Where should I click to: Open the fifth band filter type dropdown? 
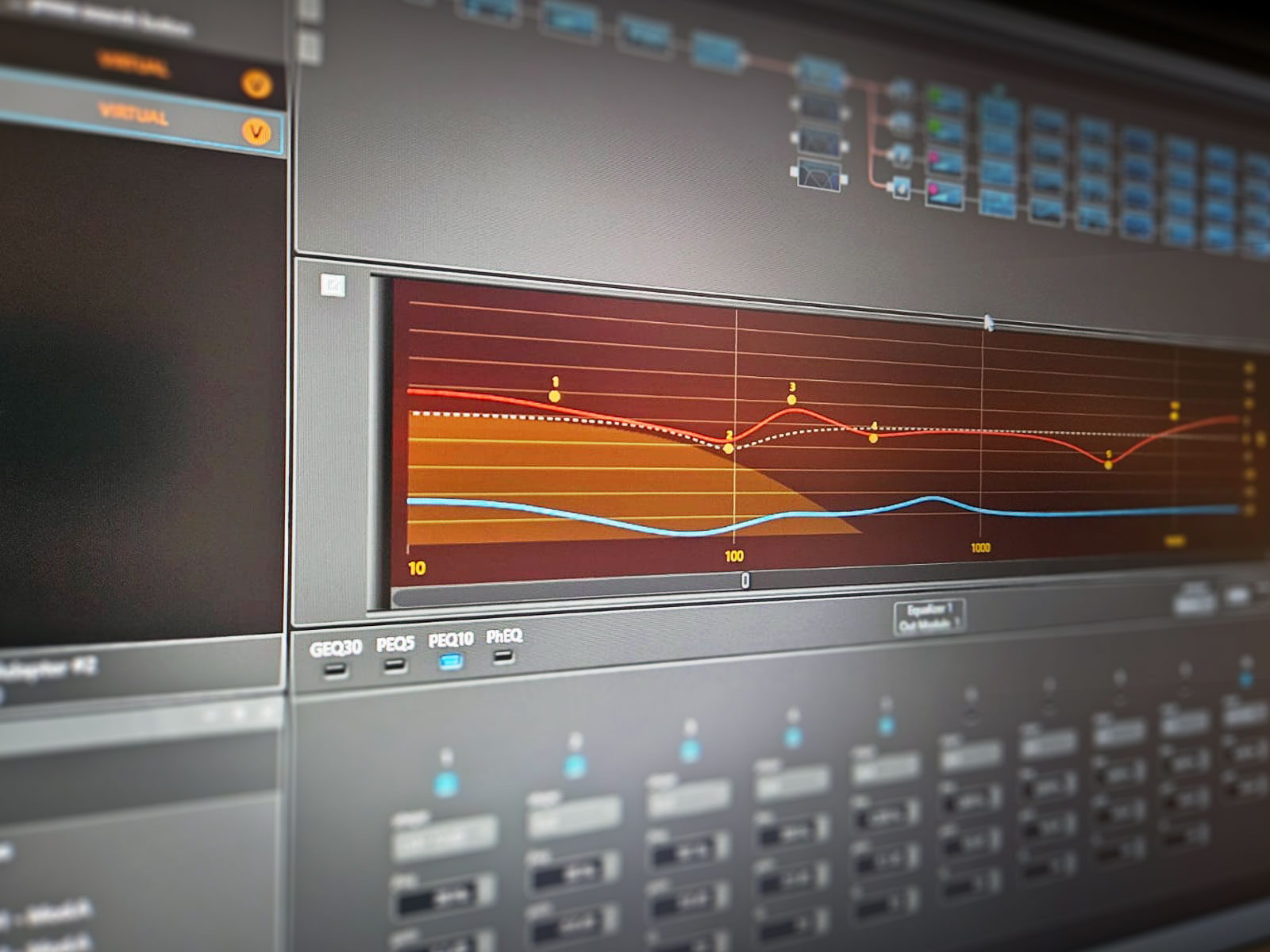[x=885, y=766]
